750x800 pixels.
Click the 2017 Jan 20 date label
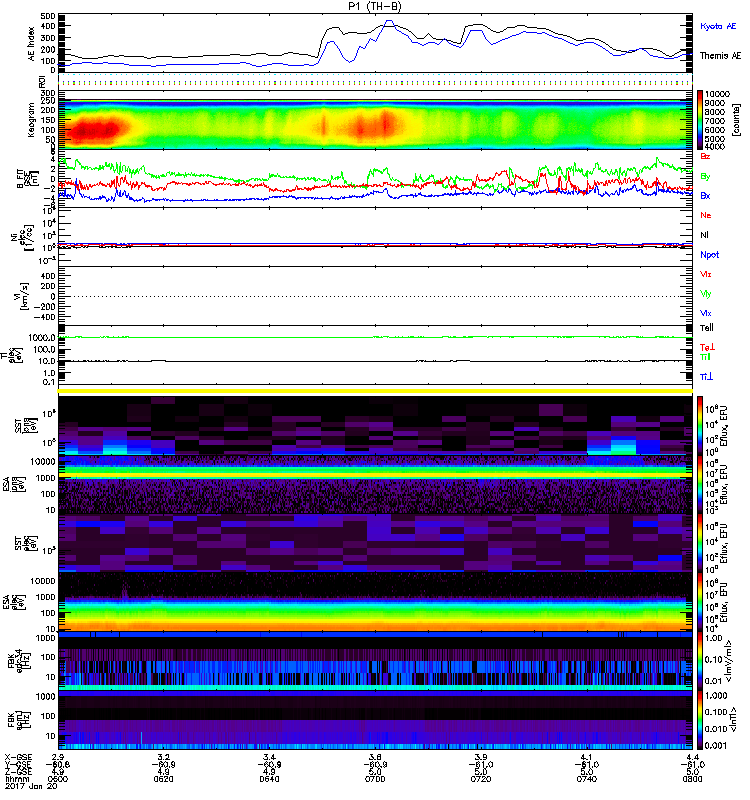[x=30, y=786]
